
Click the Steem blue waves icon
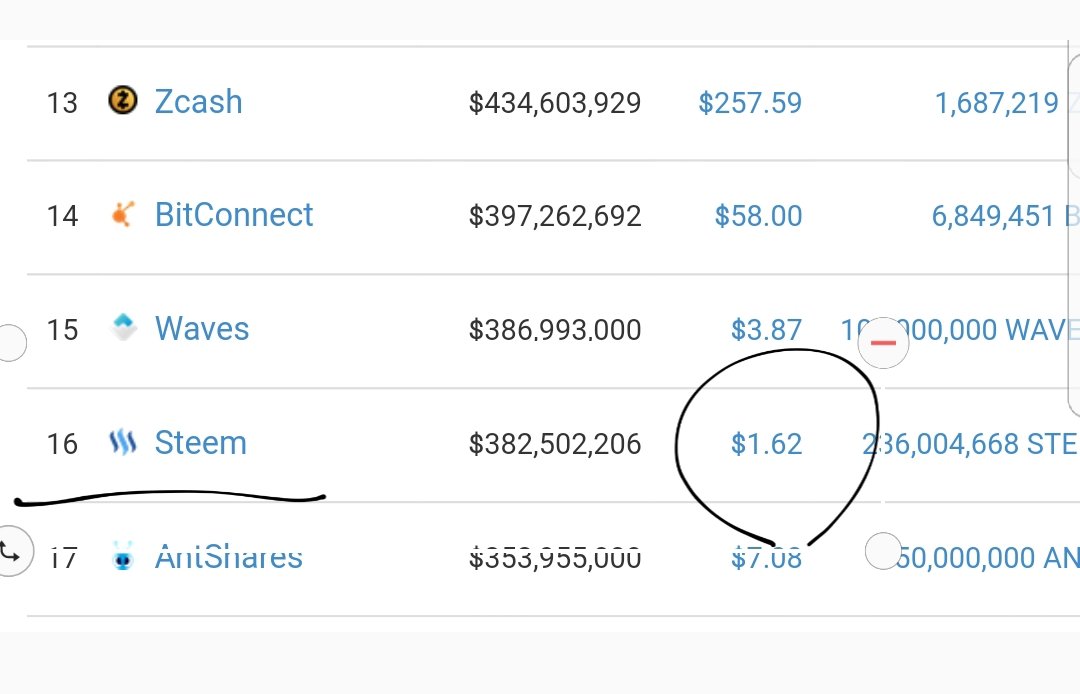[x=122, y=443]
